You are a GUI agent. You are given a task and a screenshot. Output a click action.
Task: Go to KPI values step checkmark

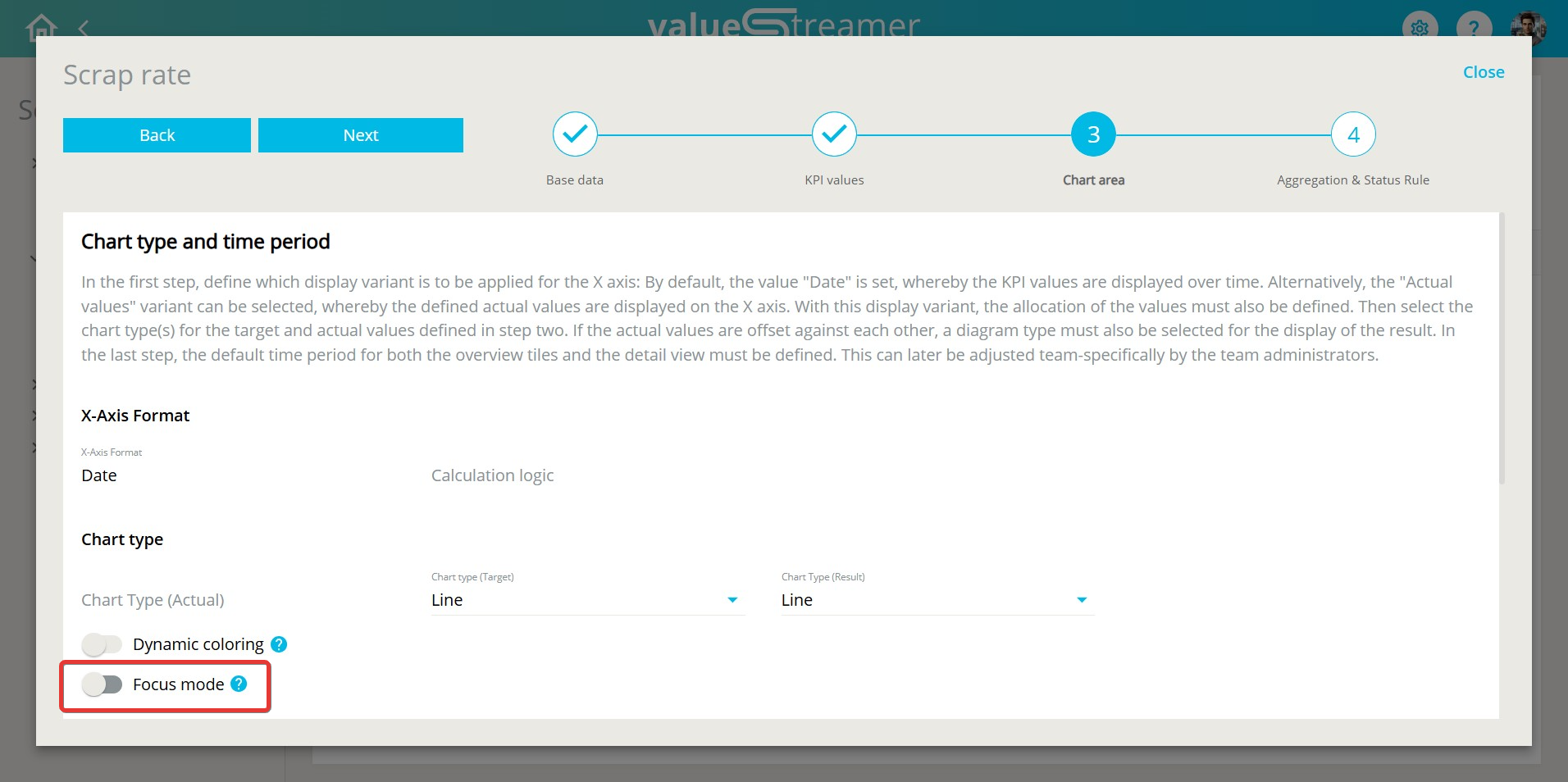(834, 134)
